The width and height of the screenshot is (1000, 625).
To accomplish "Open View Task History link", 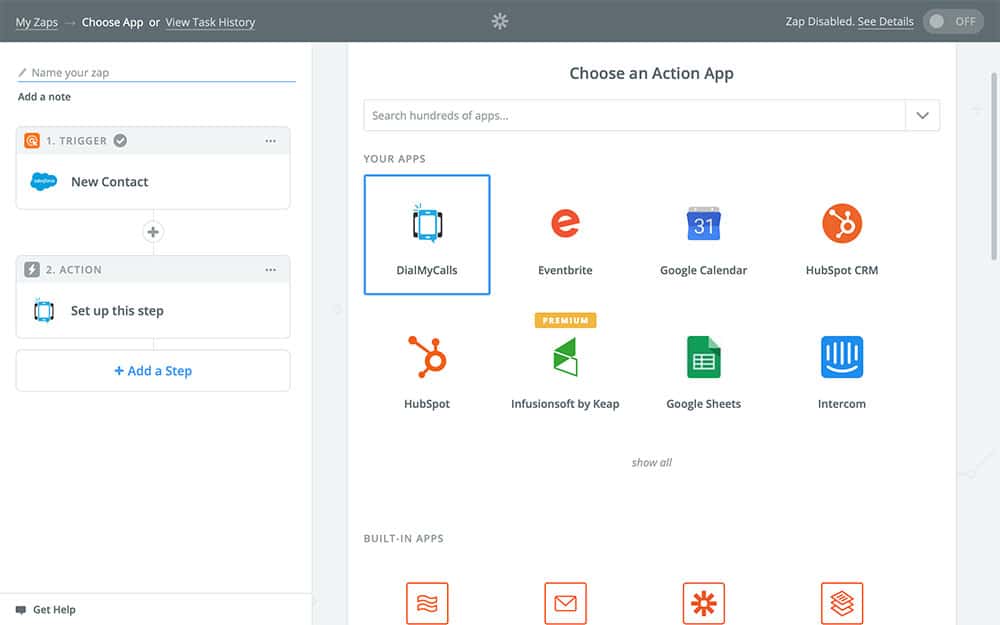I will tap(210, 22).
